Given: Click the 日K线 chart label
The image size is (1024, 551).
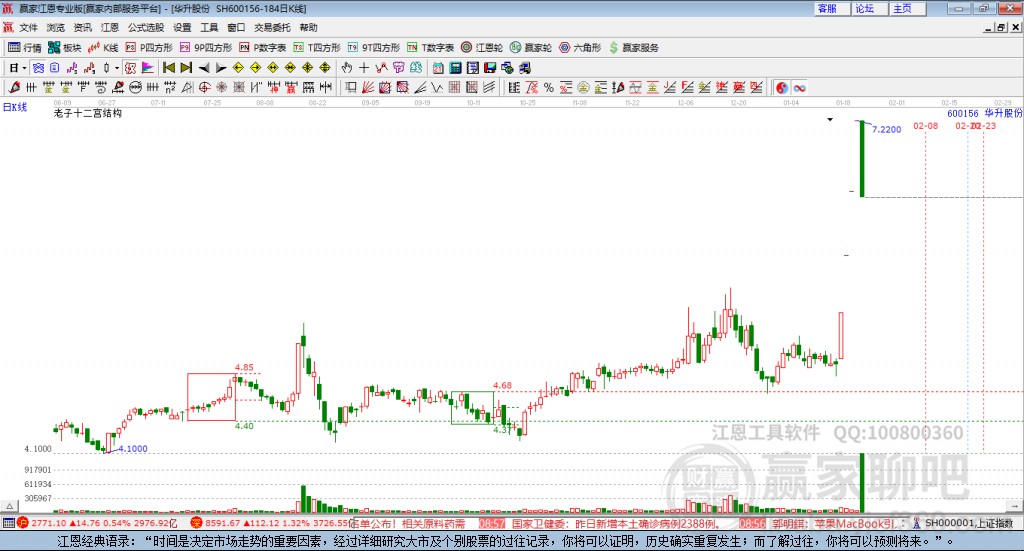Looking at the screenshot, I should click(15, 107).
